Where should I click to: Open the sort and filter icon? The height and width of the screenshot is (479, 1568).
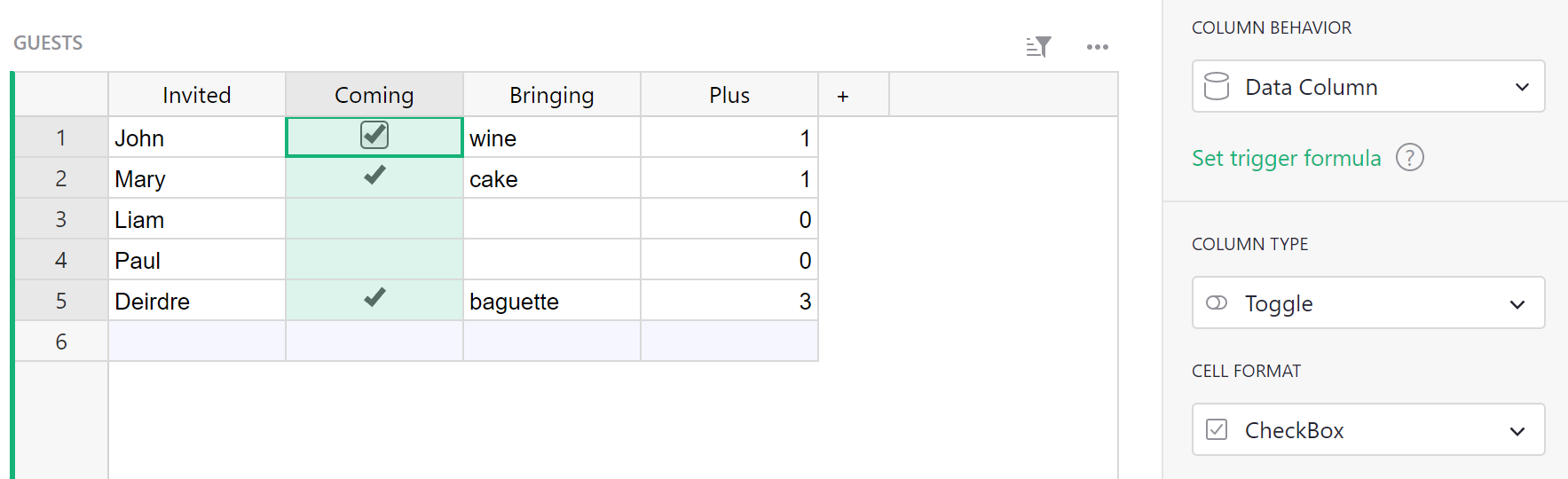click(1038, 47)
